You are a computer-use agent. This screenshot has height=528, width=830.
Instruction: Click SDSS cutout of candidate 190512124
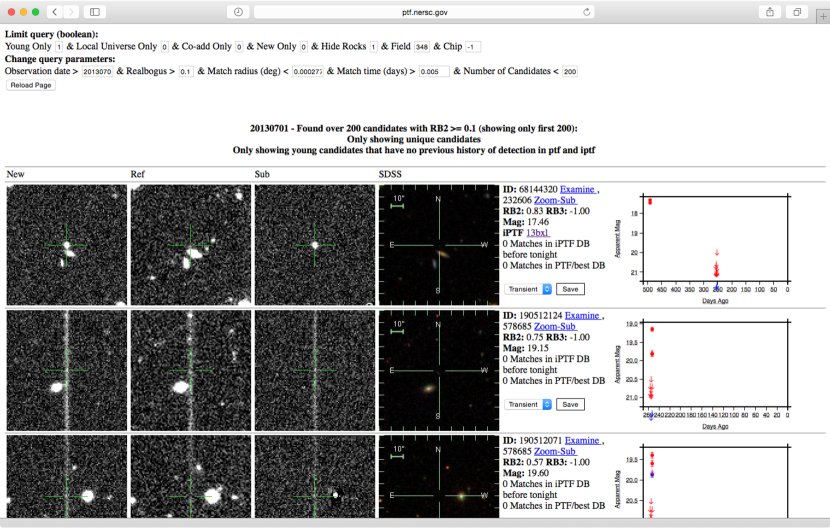439,370
